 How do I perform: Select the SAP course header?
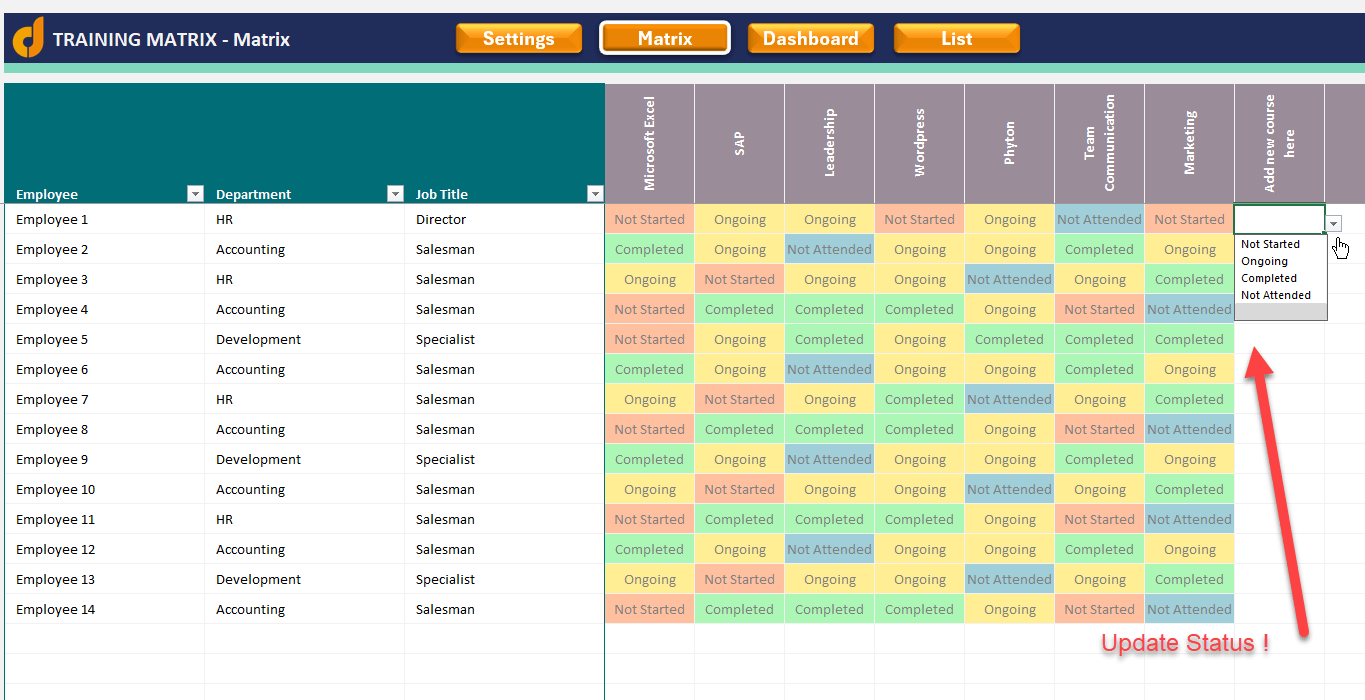point(740,143)
